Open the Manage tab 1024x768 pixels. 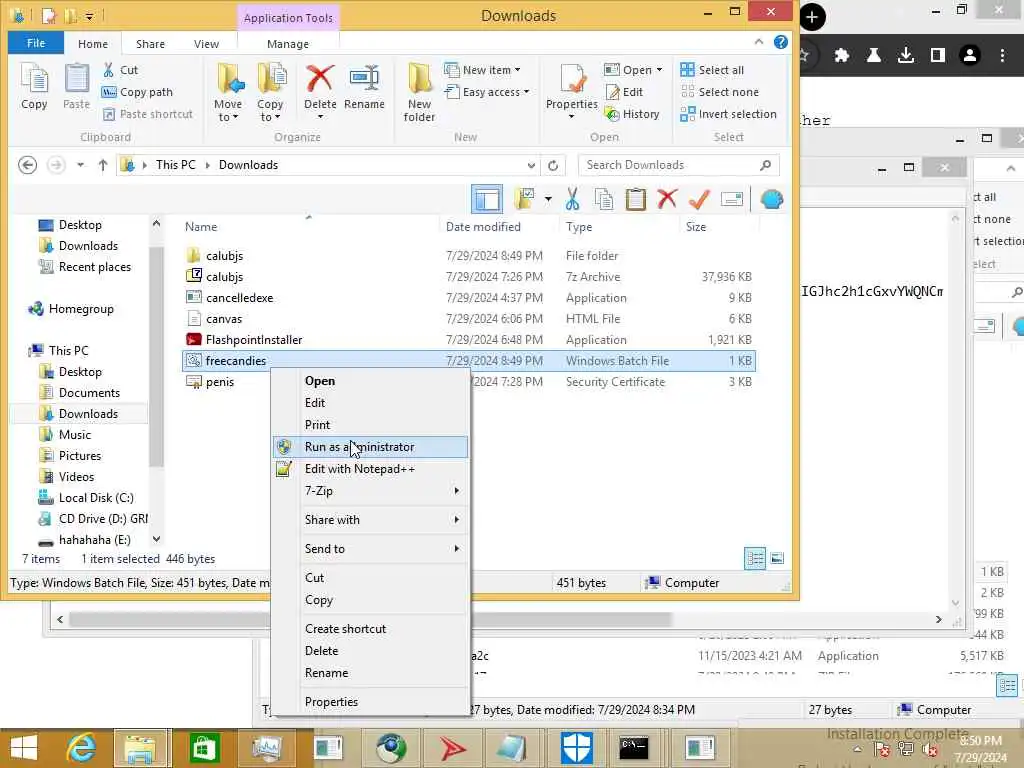(287, 44)
